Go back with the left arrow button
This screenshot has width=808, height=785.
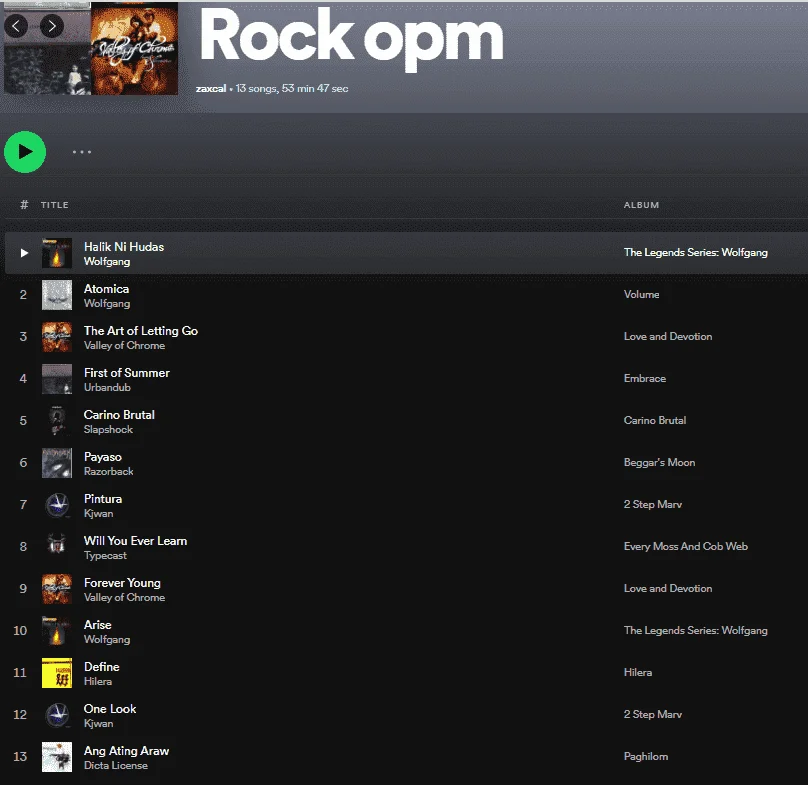[x=16, y=26]
